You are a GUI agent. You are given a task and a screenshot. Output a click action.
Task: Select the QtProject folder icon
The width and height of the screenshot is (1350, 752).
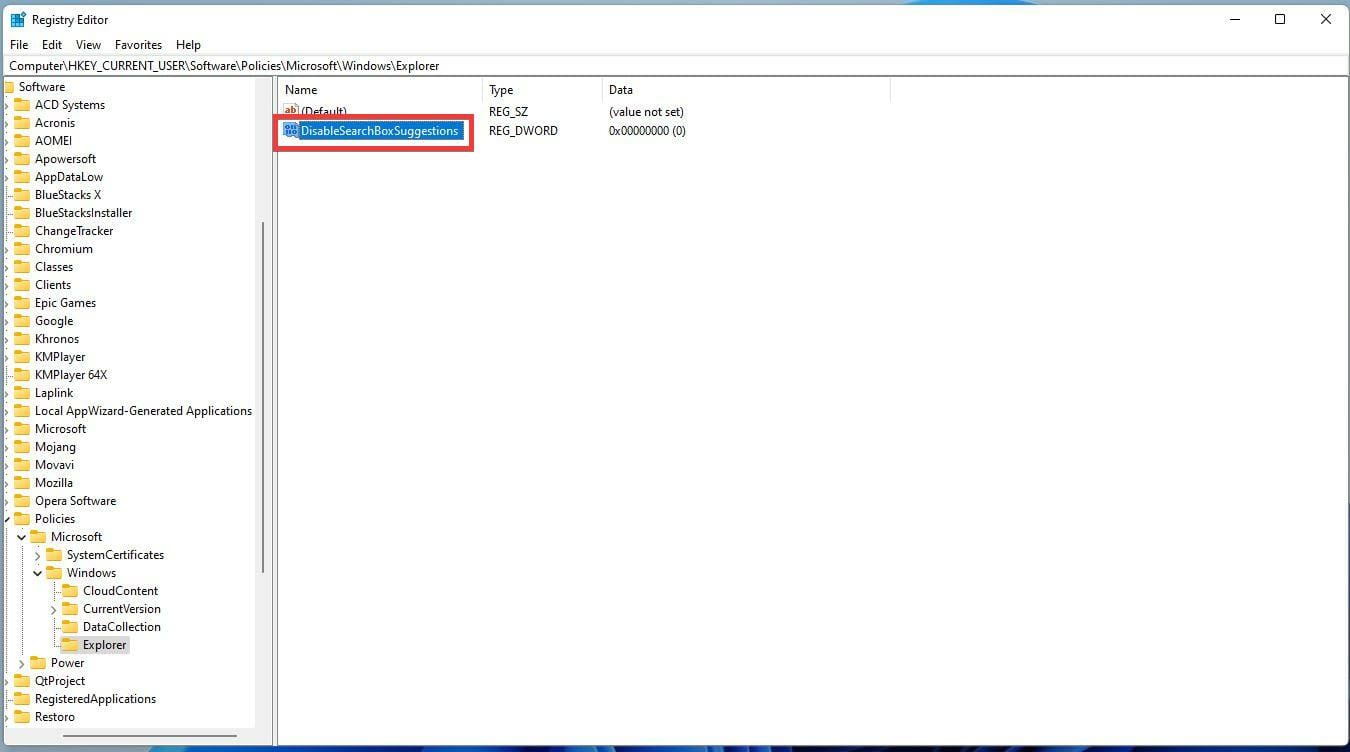click(22, 680)
